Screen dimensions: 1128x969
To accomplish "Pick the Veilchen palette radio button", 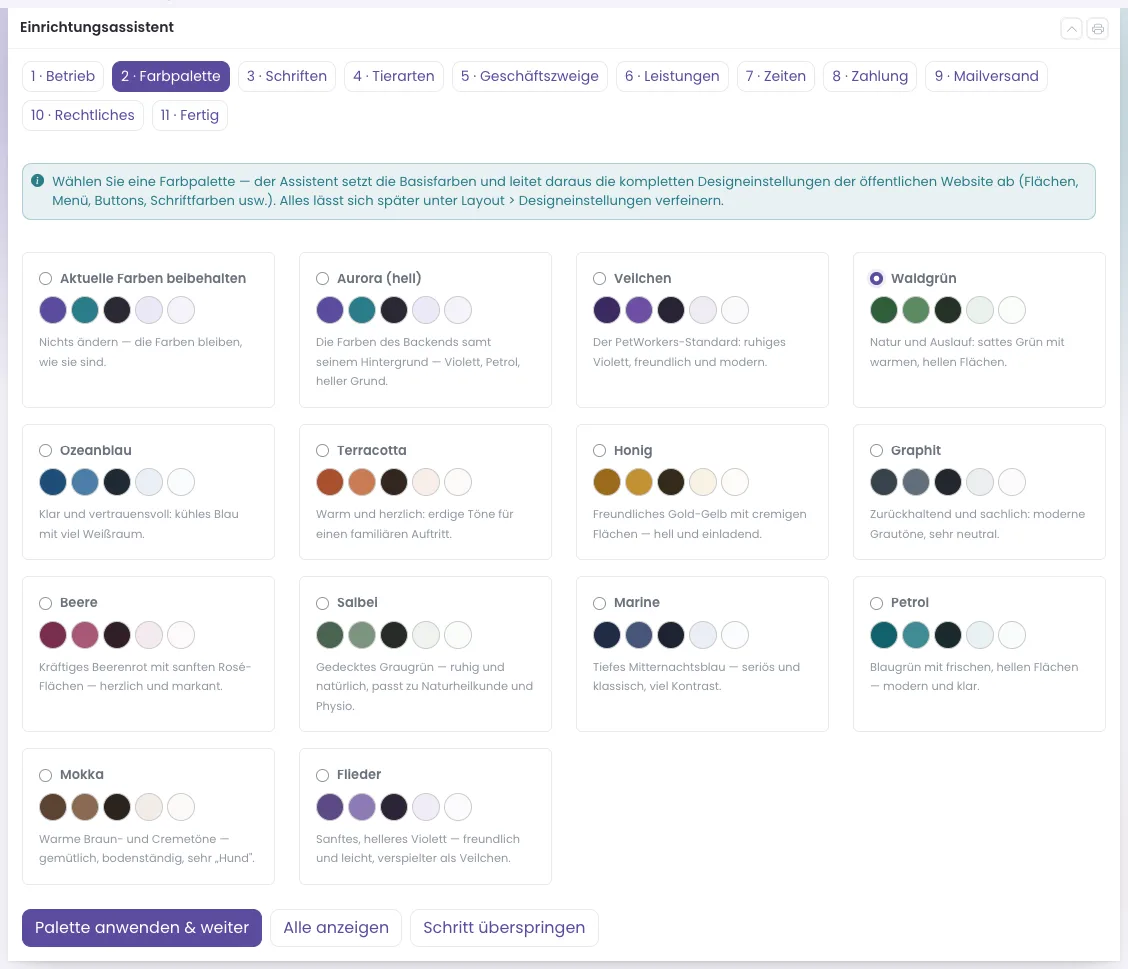I will click(x=599, y=278).
